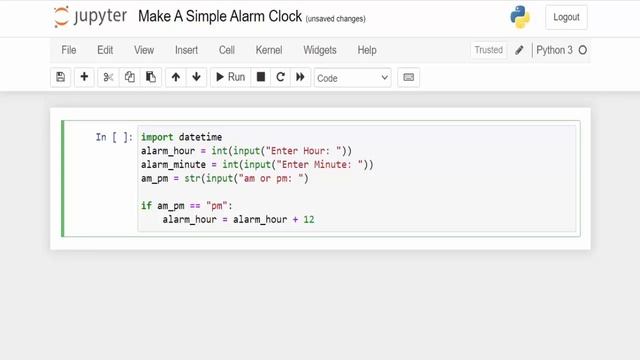
Task: Click the alarm_hour input line
Action: click(x=247, y=151)
